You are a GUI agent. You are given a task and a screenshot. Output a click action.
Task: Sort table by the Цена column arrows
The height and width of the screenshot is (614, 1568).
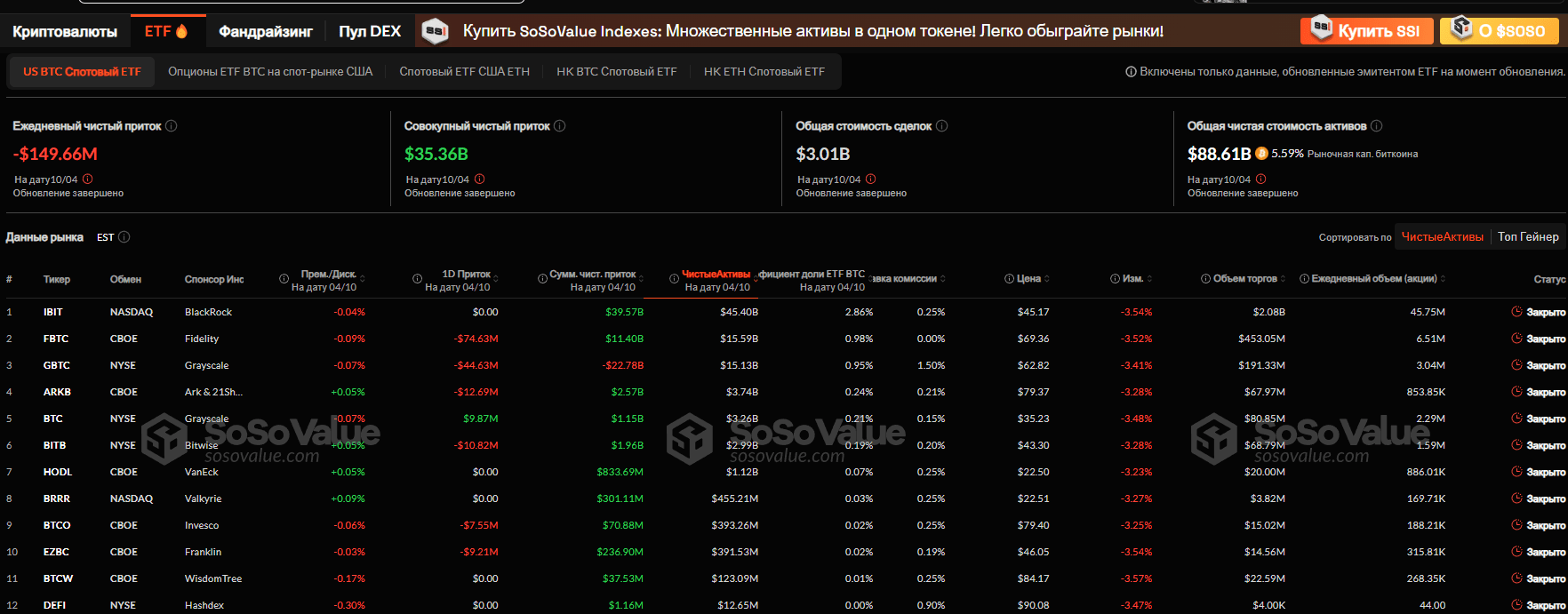click(x=1047, y=279)
